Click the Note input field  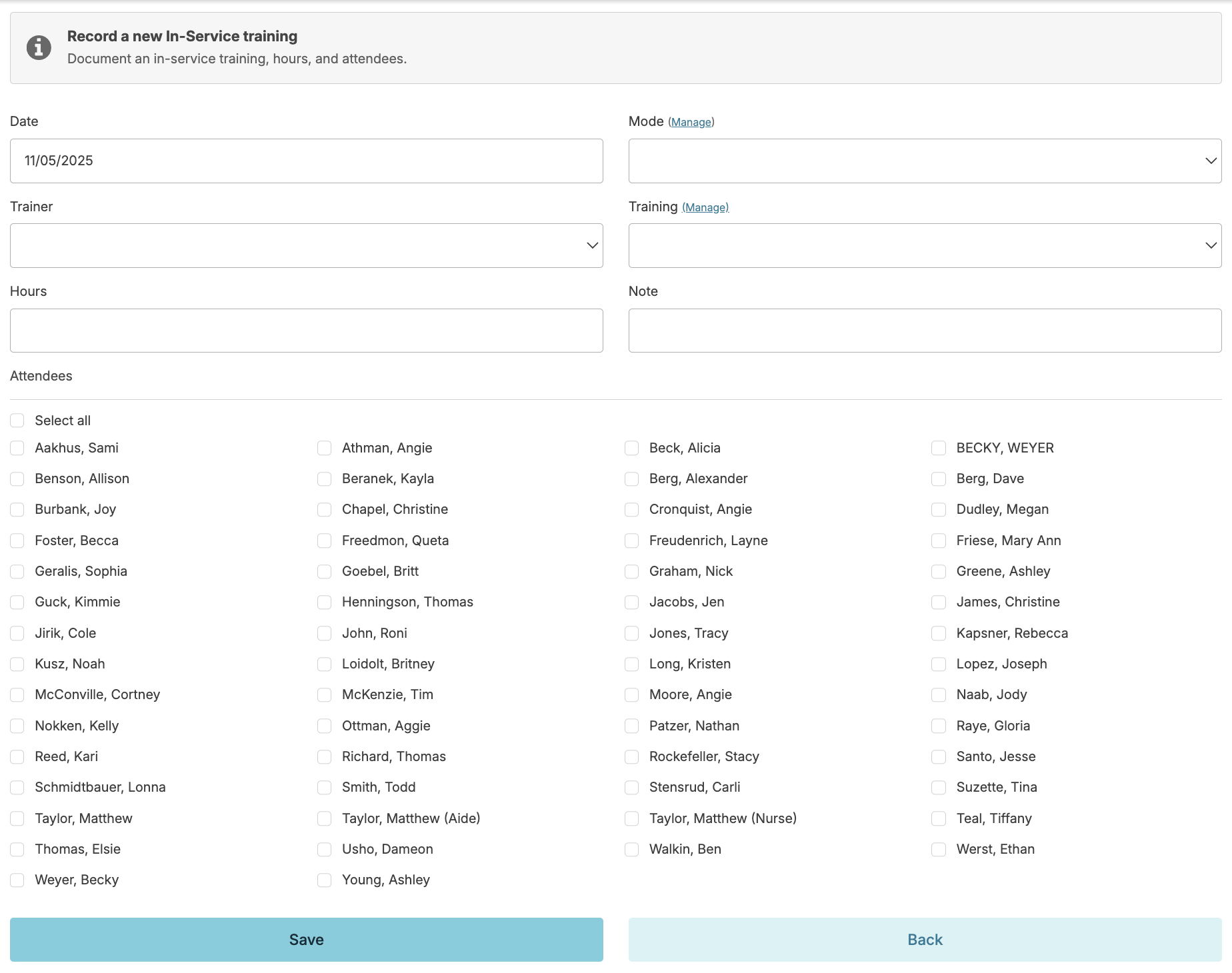[x=925, y=331]
